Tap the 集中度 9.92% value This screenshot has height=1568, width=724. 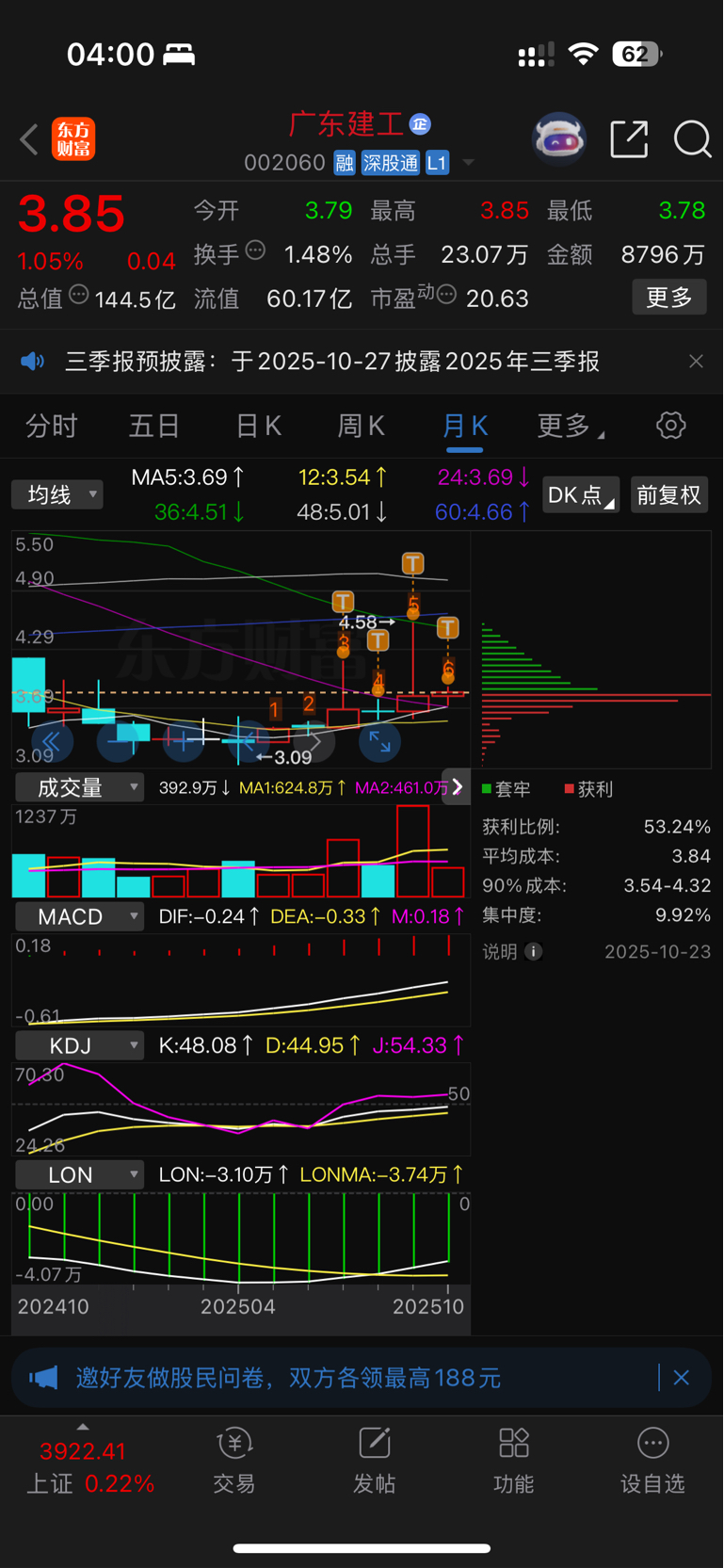point(683,915)
